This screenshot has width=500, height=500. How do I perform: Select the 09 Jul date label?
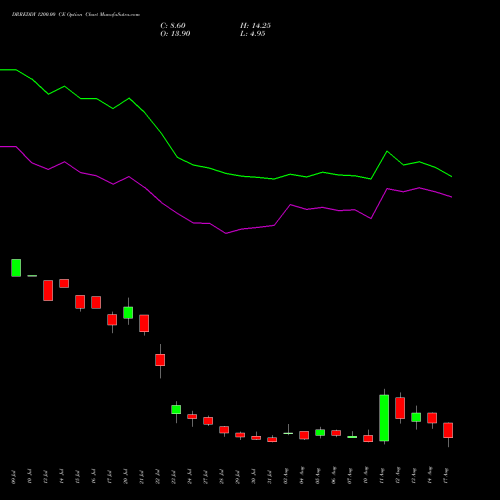coord(13,477)
